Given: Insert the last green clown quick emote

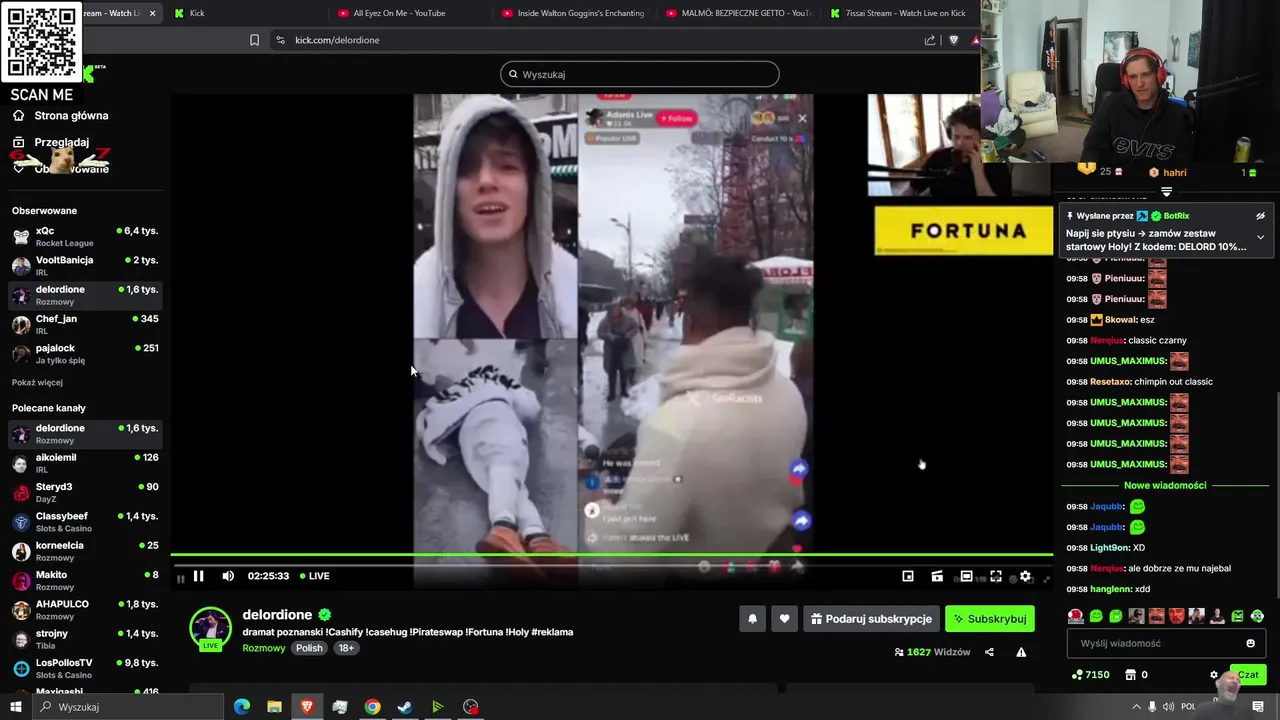Looking at the screenshot, I should pyautogui.click(x=1257, y=616).
